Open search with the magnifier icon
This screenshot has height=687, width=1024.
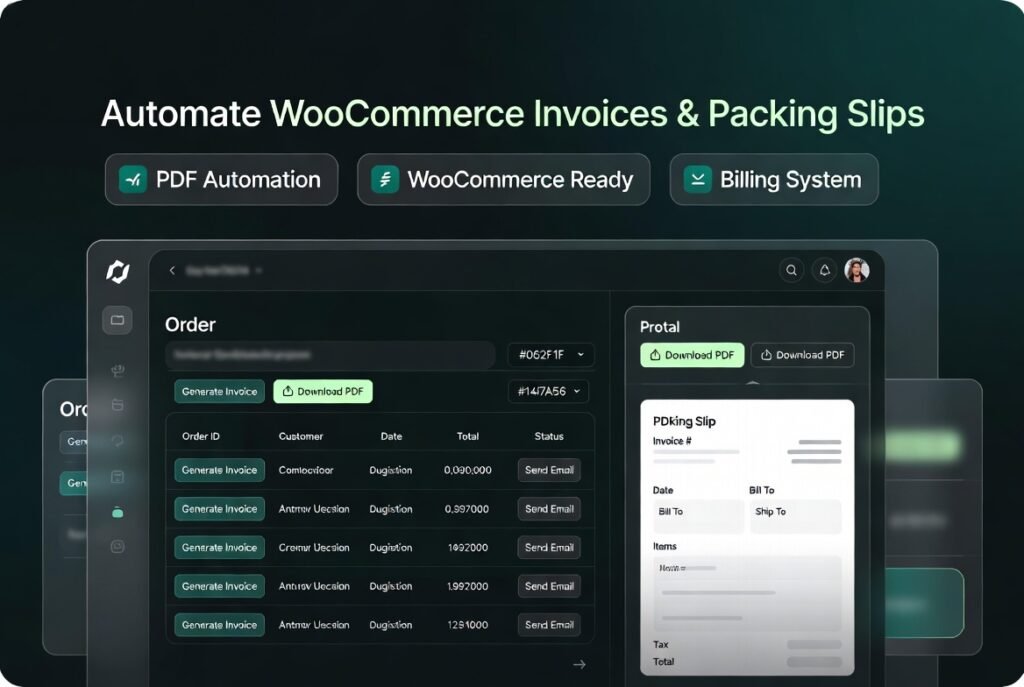(791, 270)
